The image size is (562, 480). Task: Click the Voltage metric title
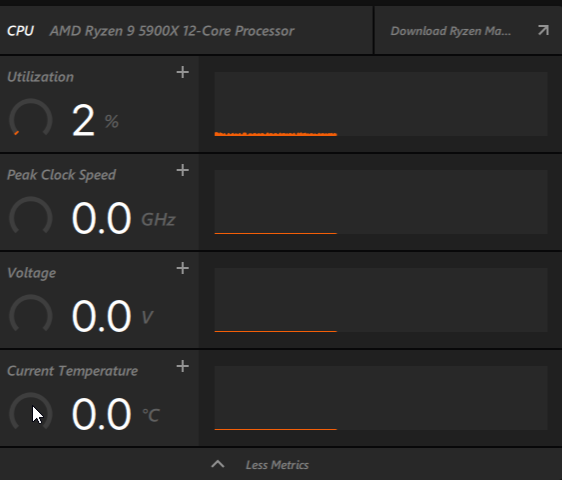pyautogui.click(x=32, y=273)
